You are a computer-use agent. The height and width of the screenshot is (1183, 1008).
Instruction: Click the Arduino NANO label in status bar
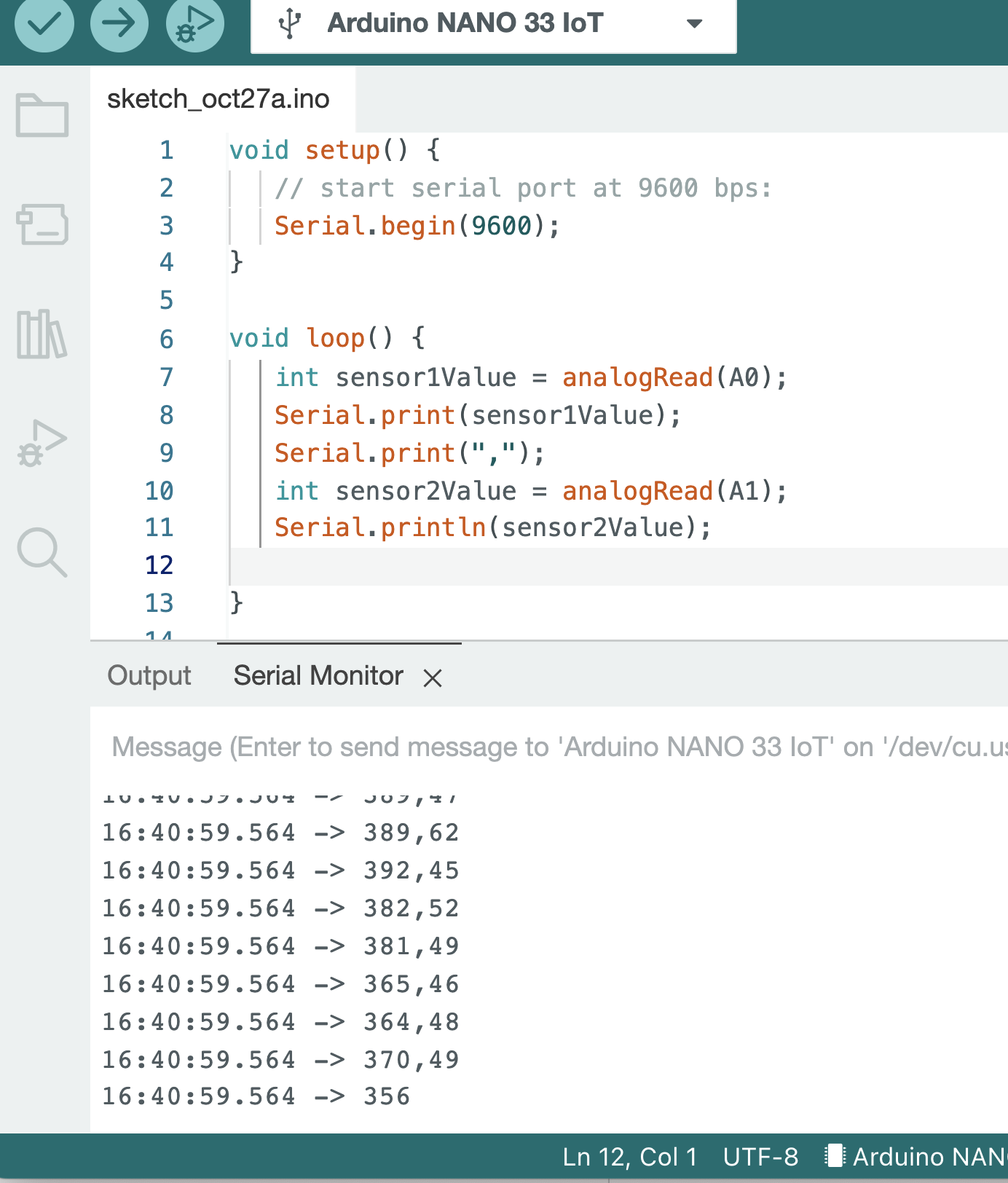pyautogui.click(x=930, y=1157)
